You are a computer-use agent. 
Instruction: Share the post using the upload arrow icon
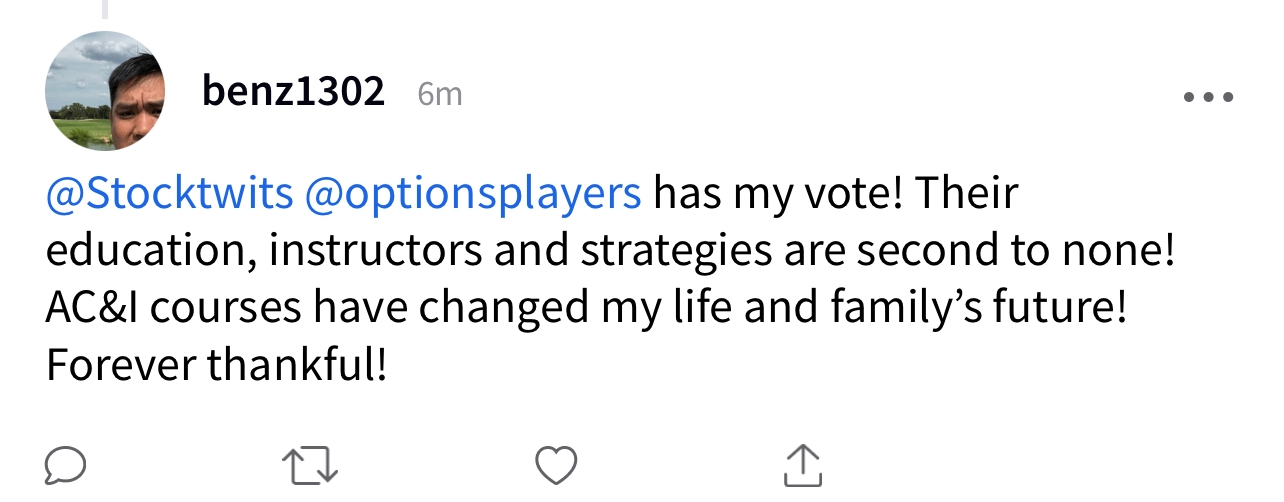coord(801,466)
